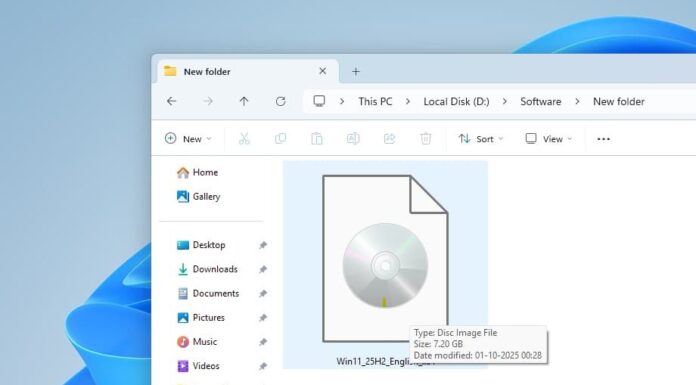Open Gallery in the sidebar
This screenshot has height=385, width=696.
point(198,196)
